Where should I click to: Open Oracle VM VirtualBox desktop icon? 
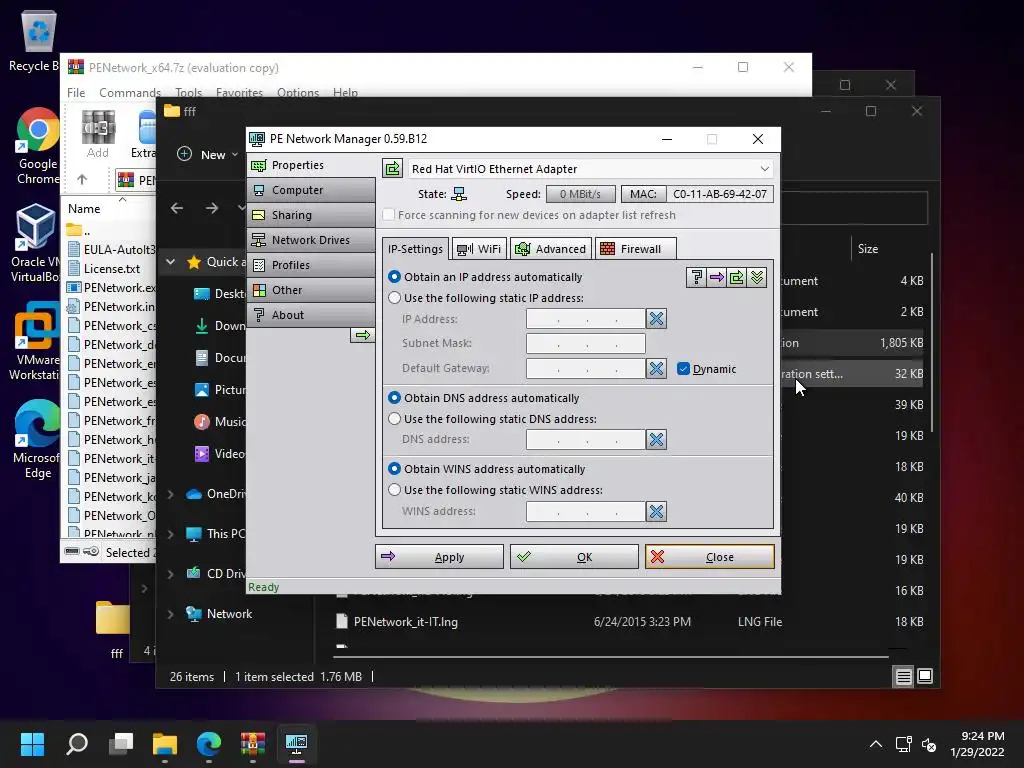[x=35, y=243]
